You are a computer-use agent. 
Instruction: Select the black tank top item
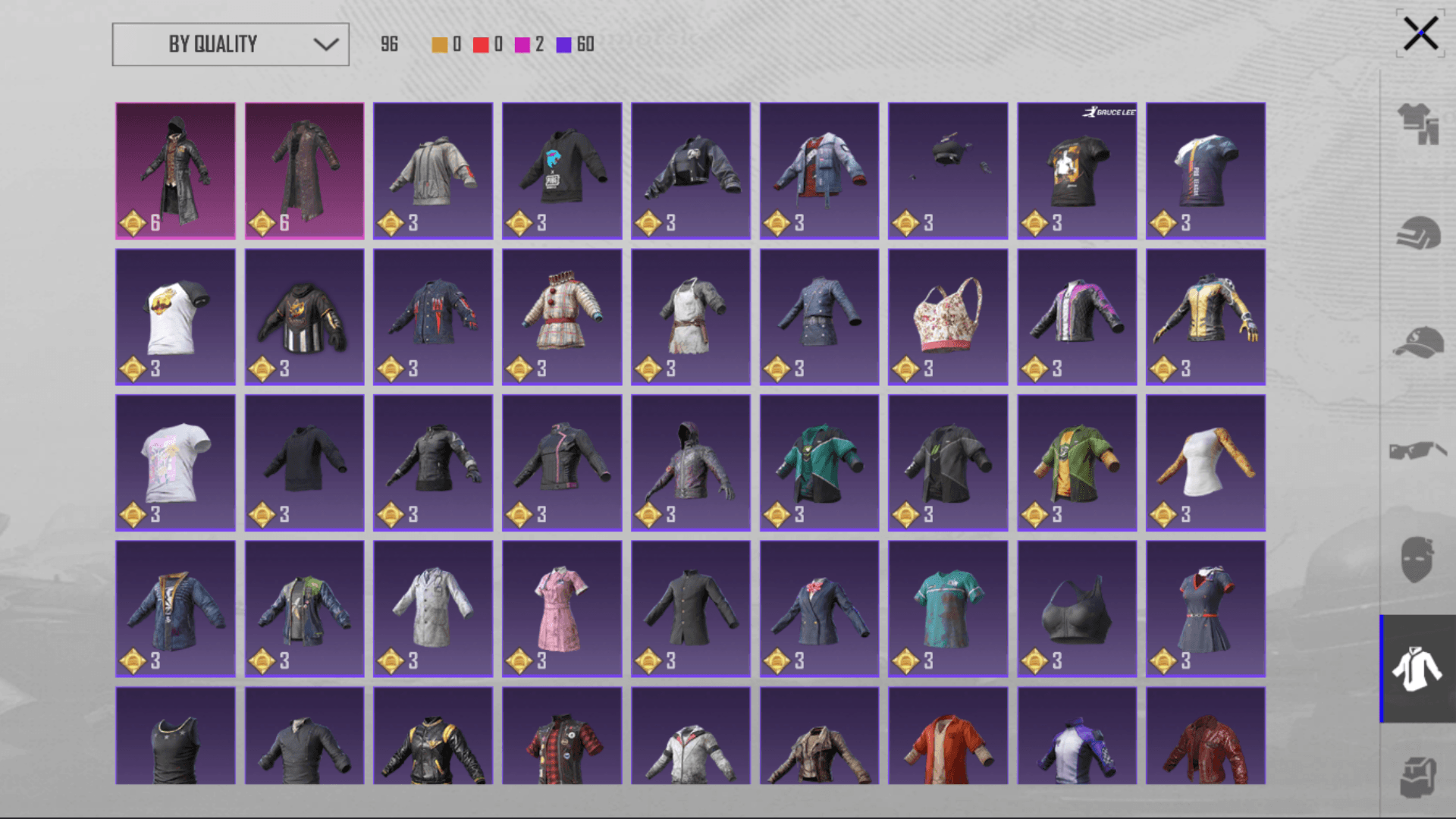coord(175,736)
